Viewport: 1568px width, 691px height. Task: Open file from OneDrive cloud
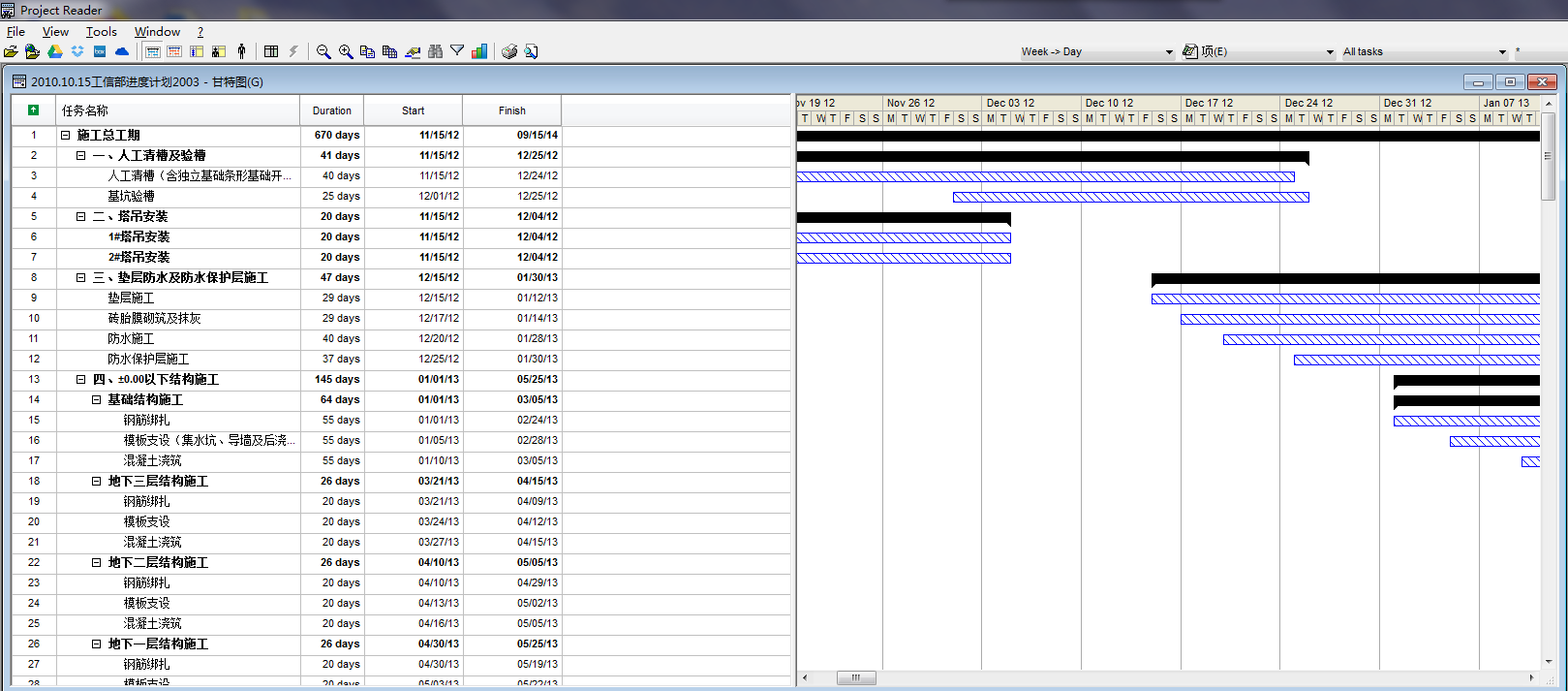(x=122, y=51)
